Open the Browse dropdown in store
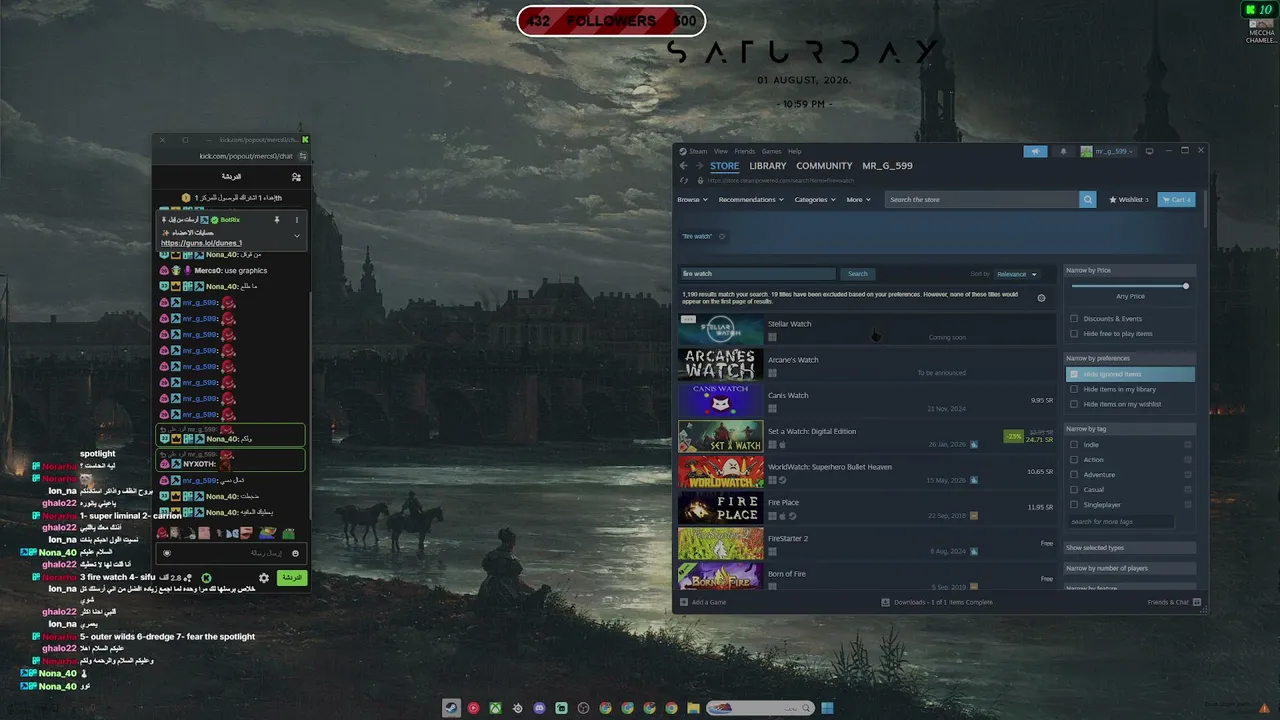Viewport: 1280px width, 720px height. click(692, 200)
